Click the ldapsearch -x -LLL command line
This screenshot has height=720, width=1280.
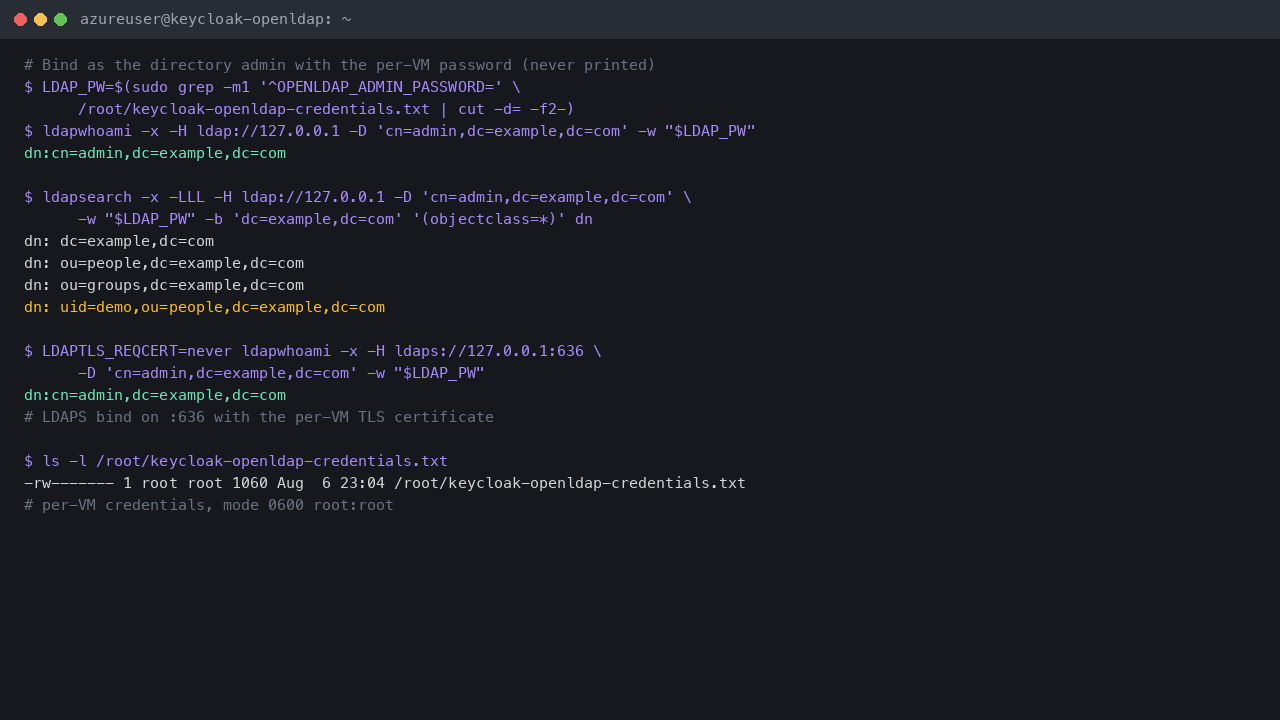[358, 197]
